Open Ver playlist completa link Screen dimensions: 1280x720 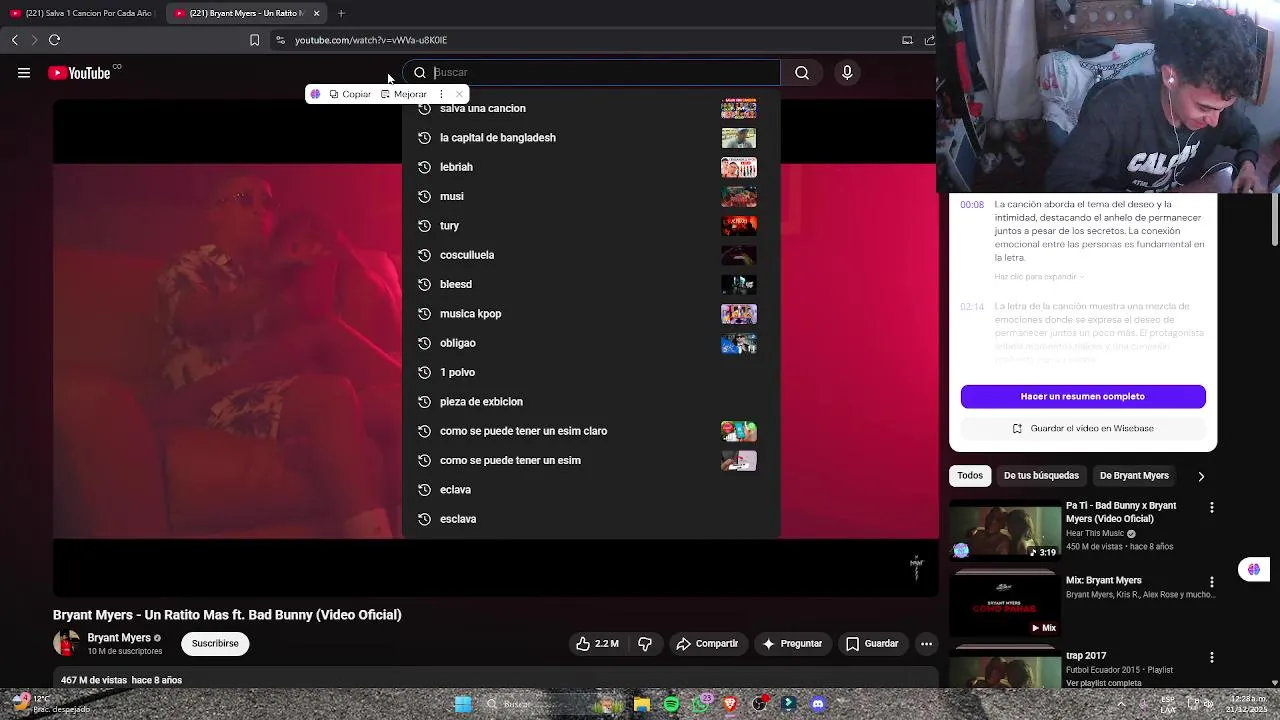[x=1103, y=683]
